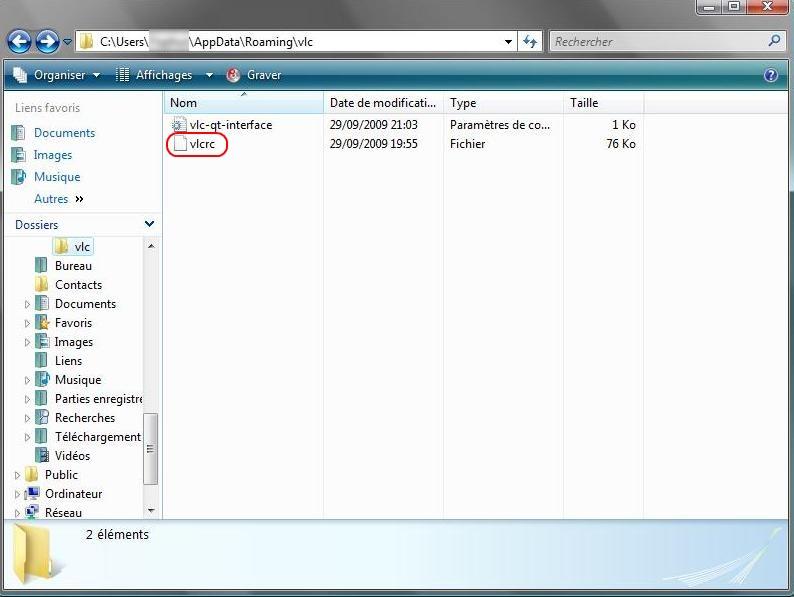Open the Organiser menu

click(x=57, y=75)
